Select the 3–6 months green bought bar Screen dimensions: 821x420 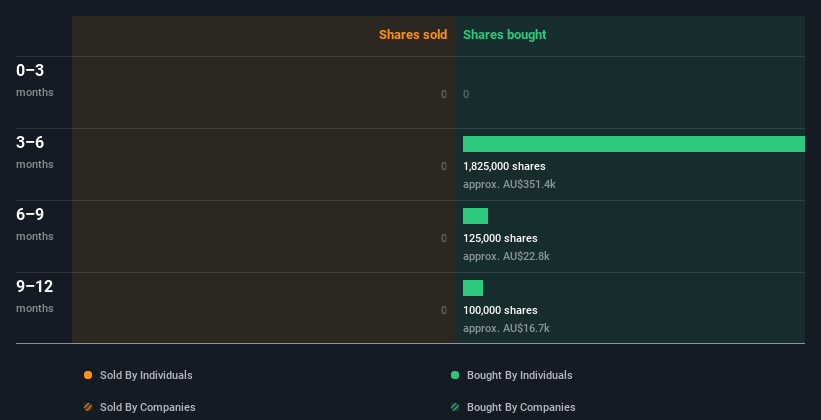tap(634, 144)
